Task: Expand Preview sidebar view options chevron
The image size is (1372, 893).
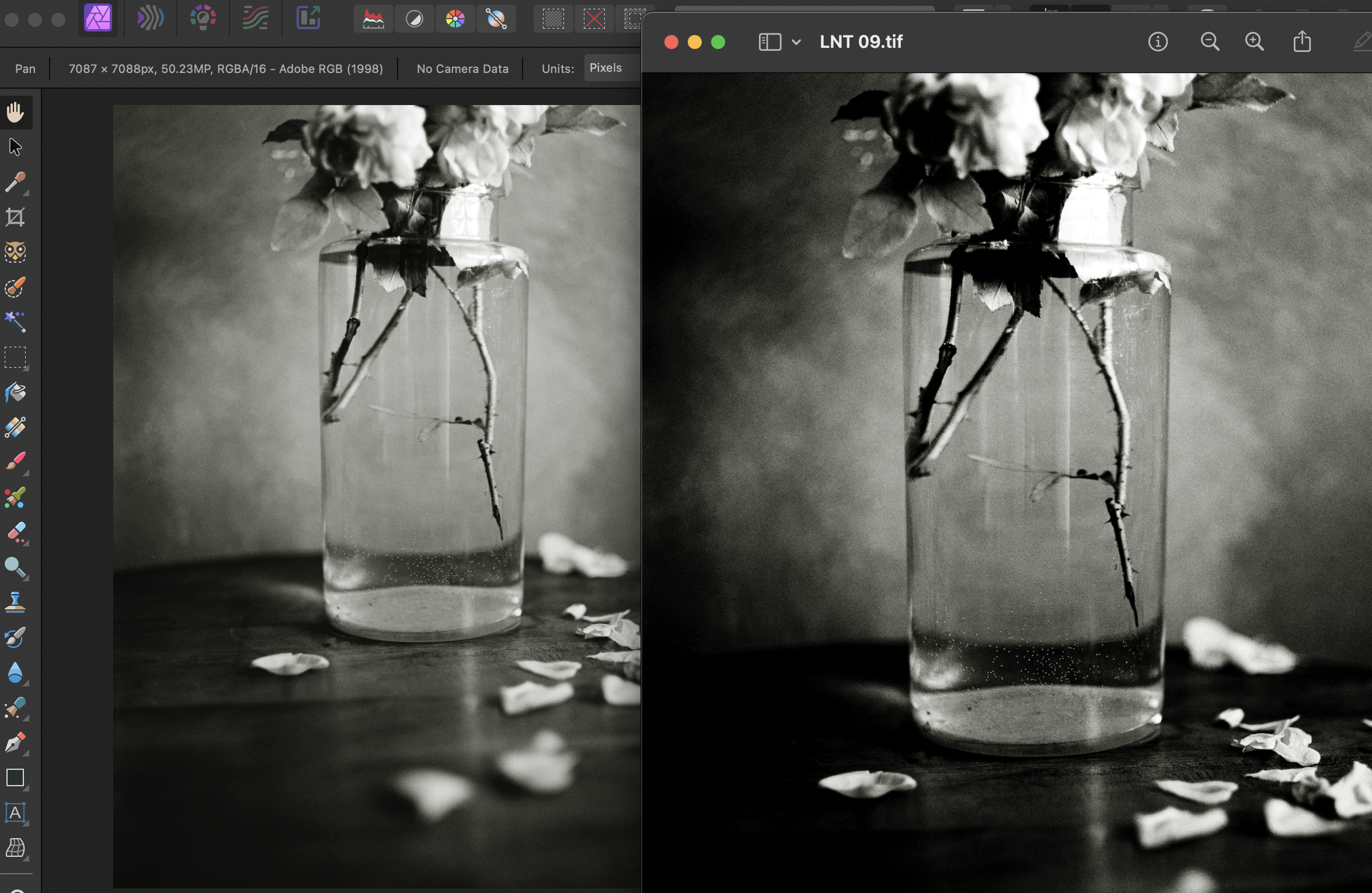Action: (x=796, y=42)
